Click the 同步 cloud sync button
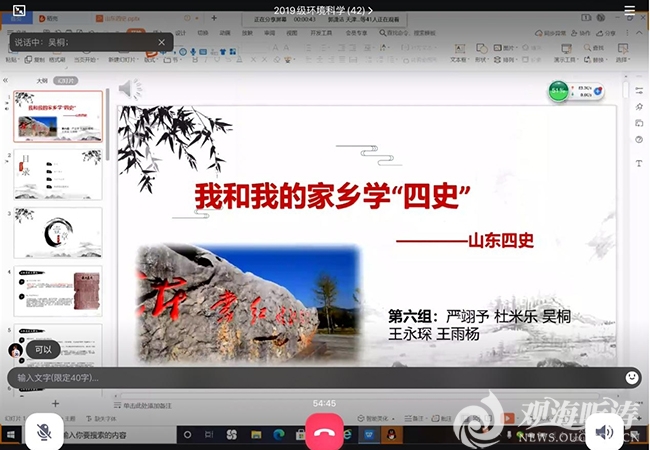650x450 pixels. point(550,33)
